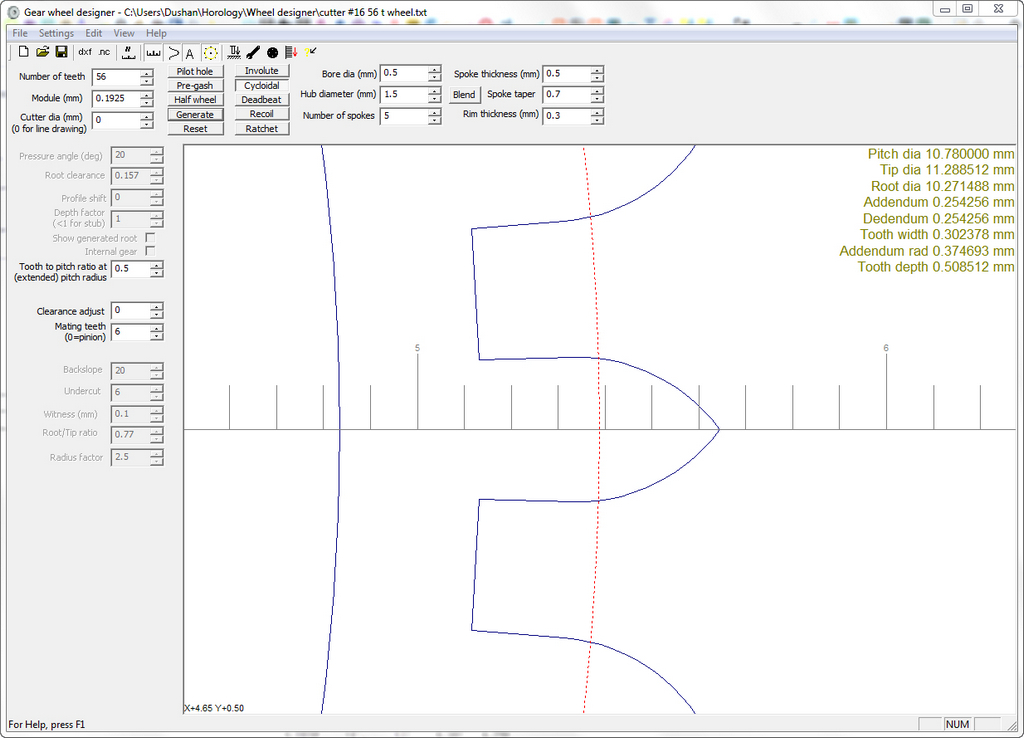
Task: Click the dxf export toolbar icon
Action: 85,52
